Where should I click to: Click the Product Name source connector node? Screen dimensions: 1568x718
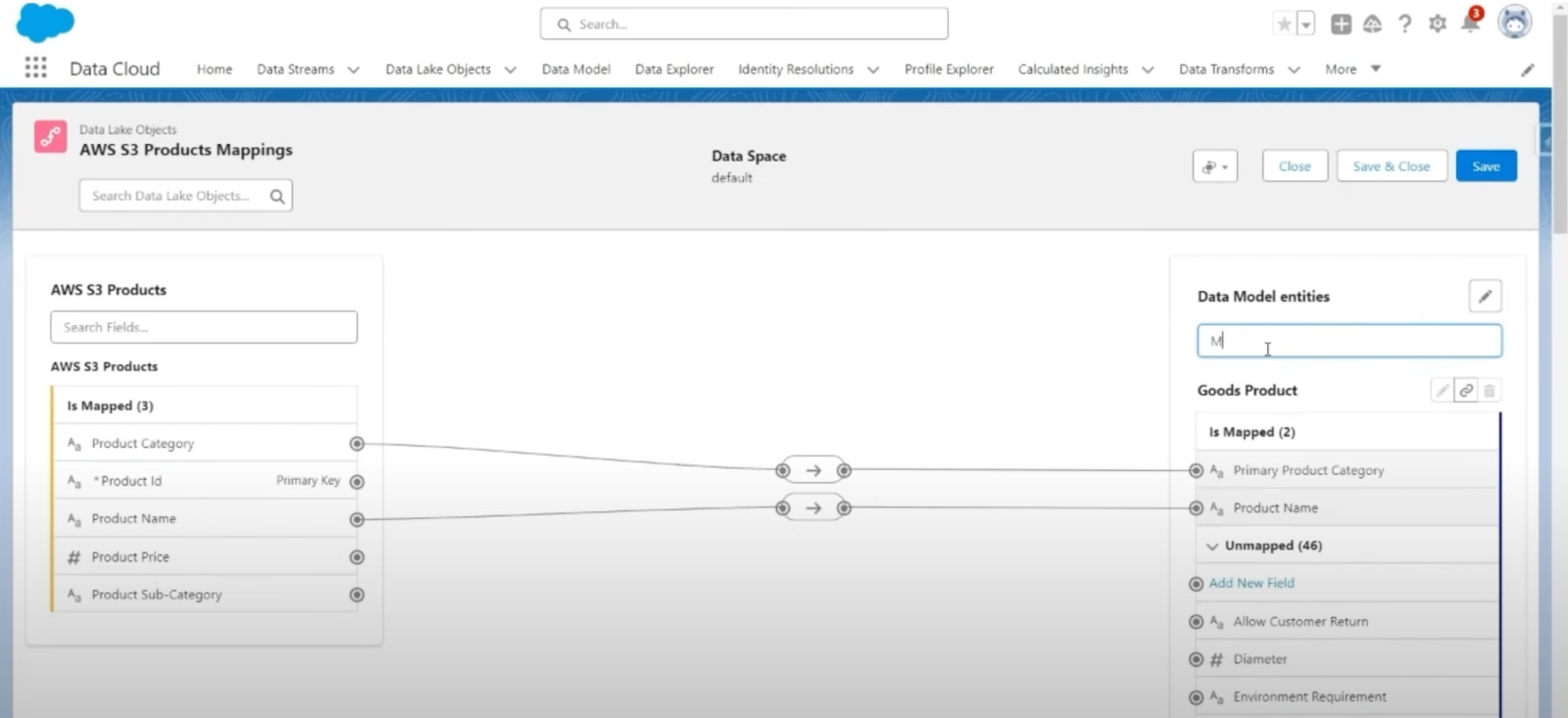pos(357,519)
